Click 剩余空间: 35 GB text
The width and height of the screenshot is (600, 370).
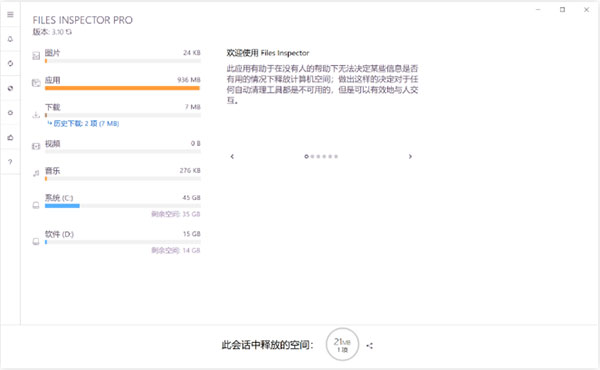(x=176, y=214)
